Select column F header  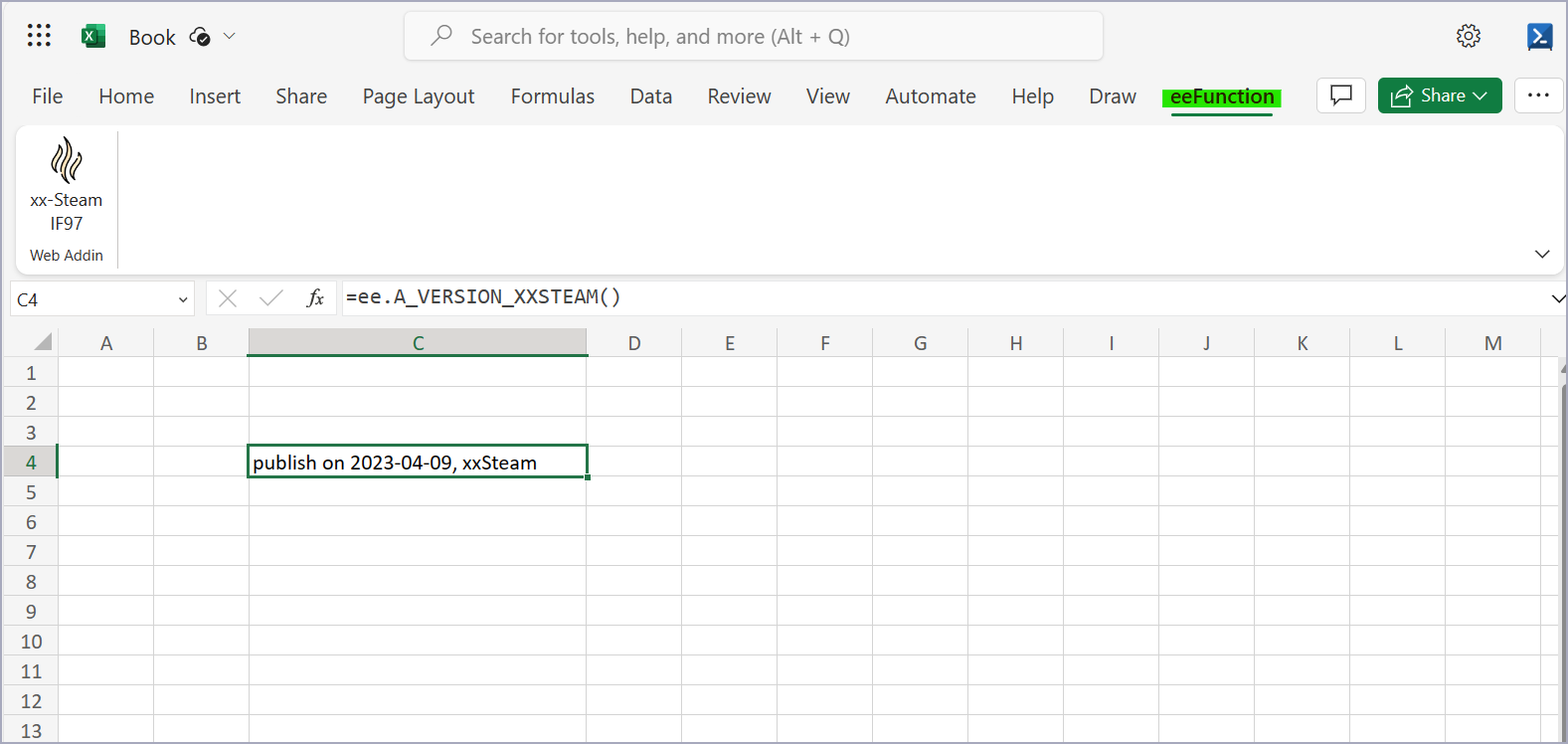pos(825,343)
